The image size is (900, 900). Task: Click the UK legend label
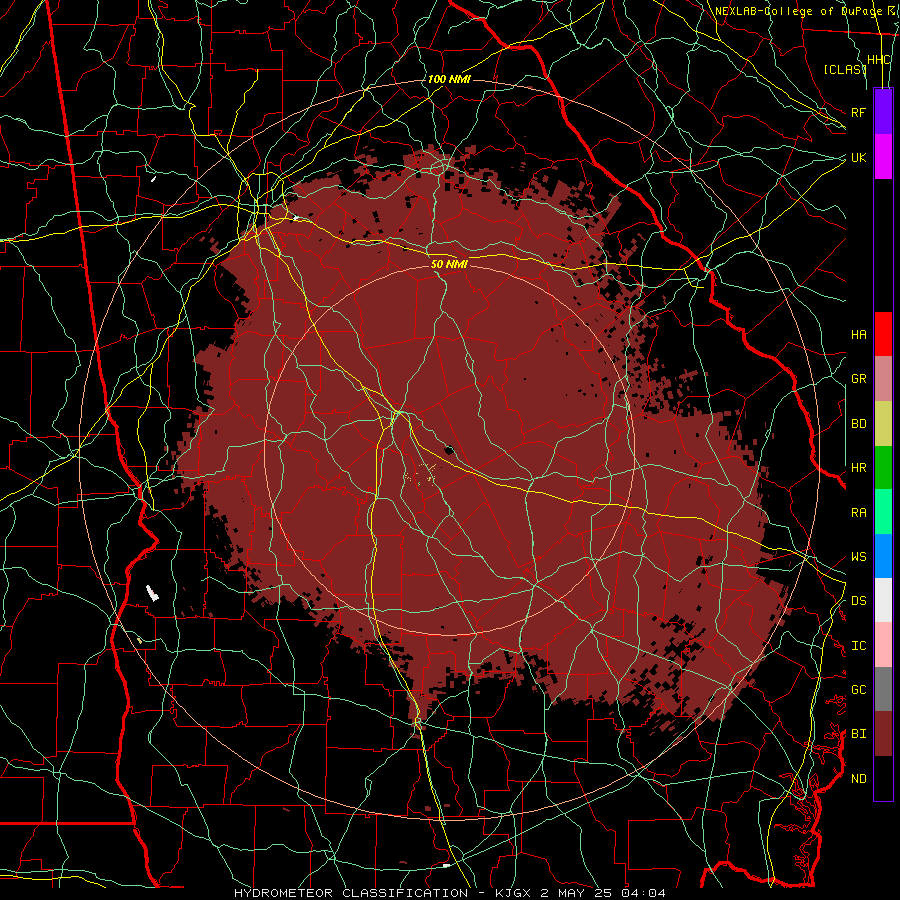(858, 157)
